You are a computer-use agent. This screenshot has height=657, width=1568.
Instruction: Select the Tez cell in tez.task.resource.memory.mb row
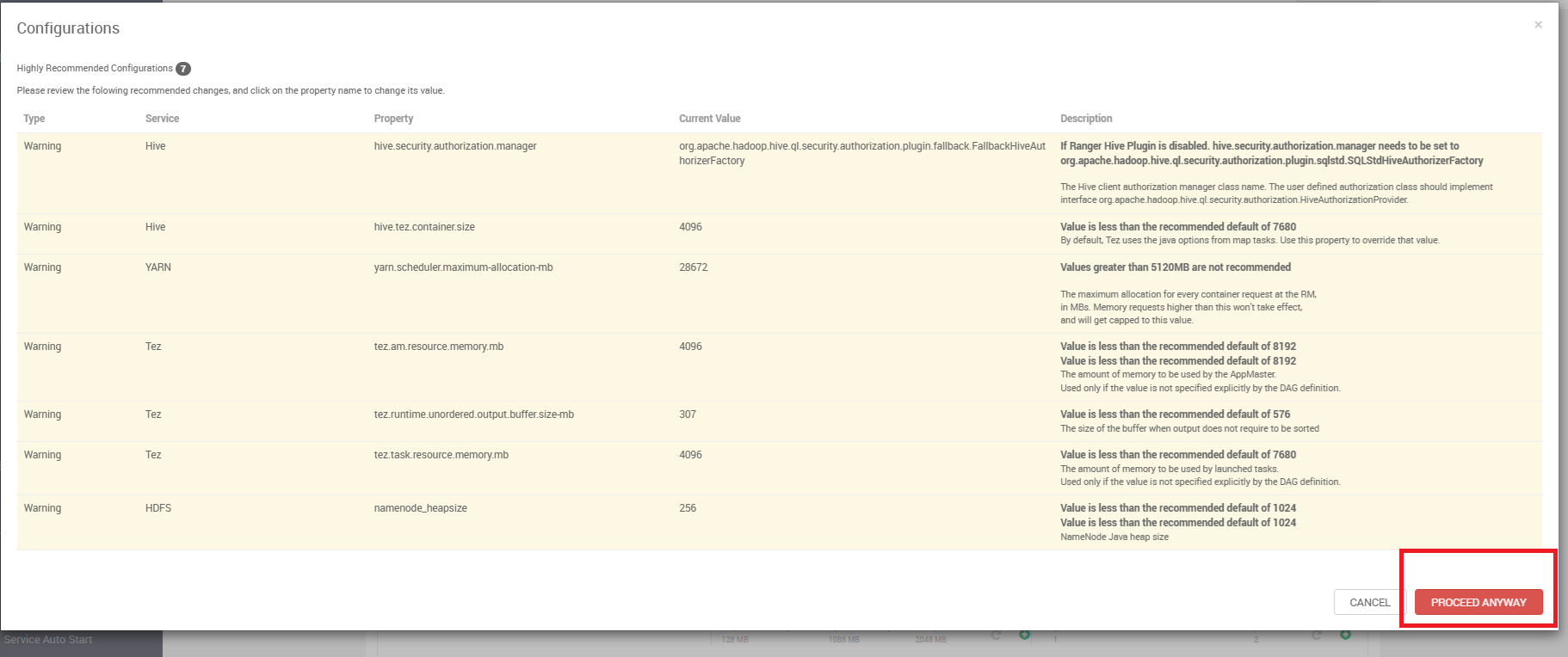[153, 455]
